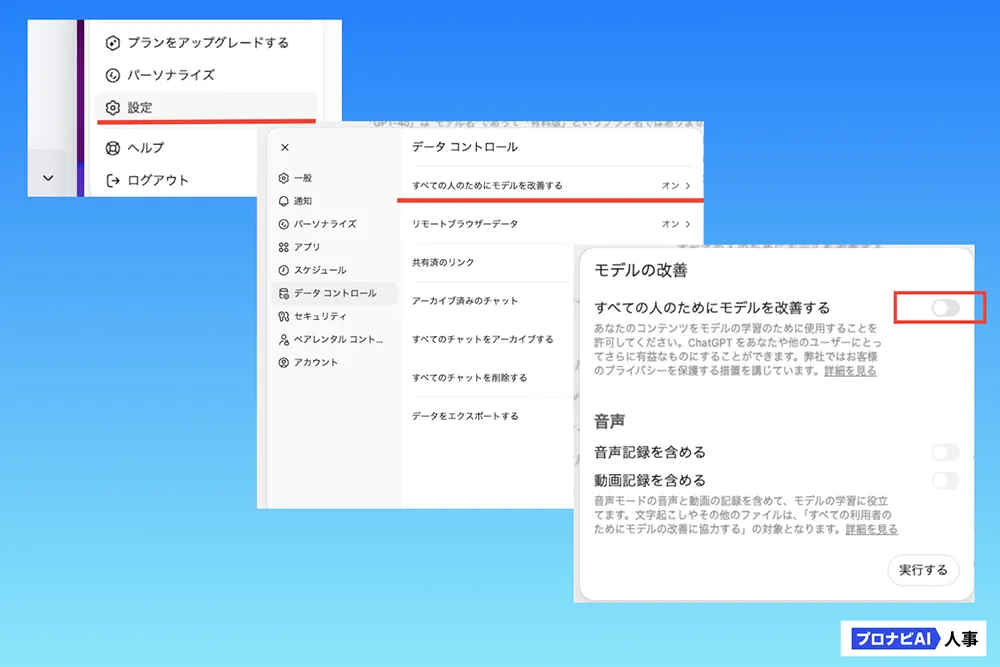This screenshot has height=667, width=1000.
Task: Toggle すべての人のためにモデルを改善する switch
Action: pyautogui.click(x=945, y=308)
